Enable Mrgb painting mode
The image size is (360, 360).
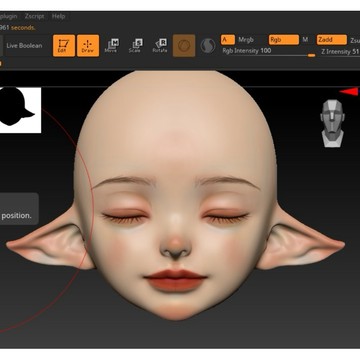coord(246,40)
